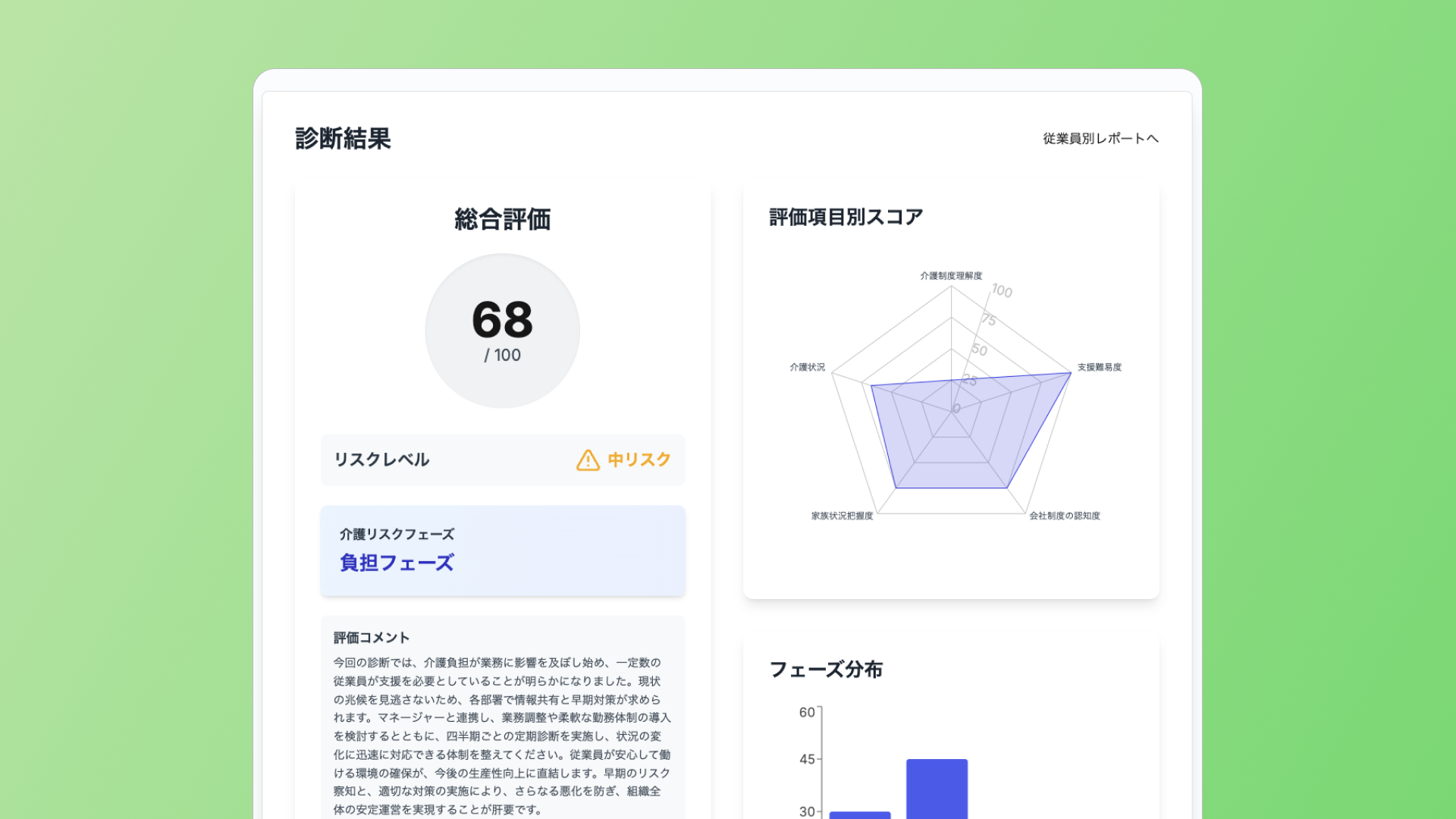Click the フェーズ分布 chart title
Viewport: 1456px width, 819px height.
(825, 670)
